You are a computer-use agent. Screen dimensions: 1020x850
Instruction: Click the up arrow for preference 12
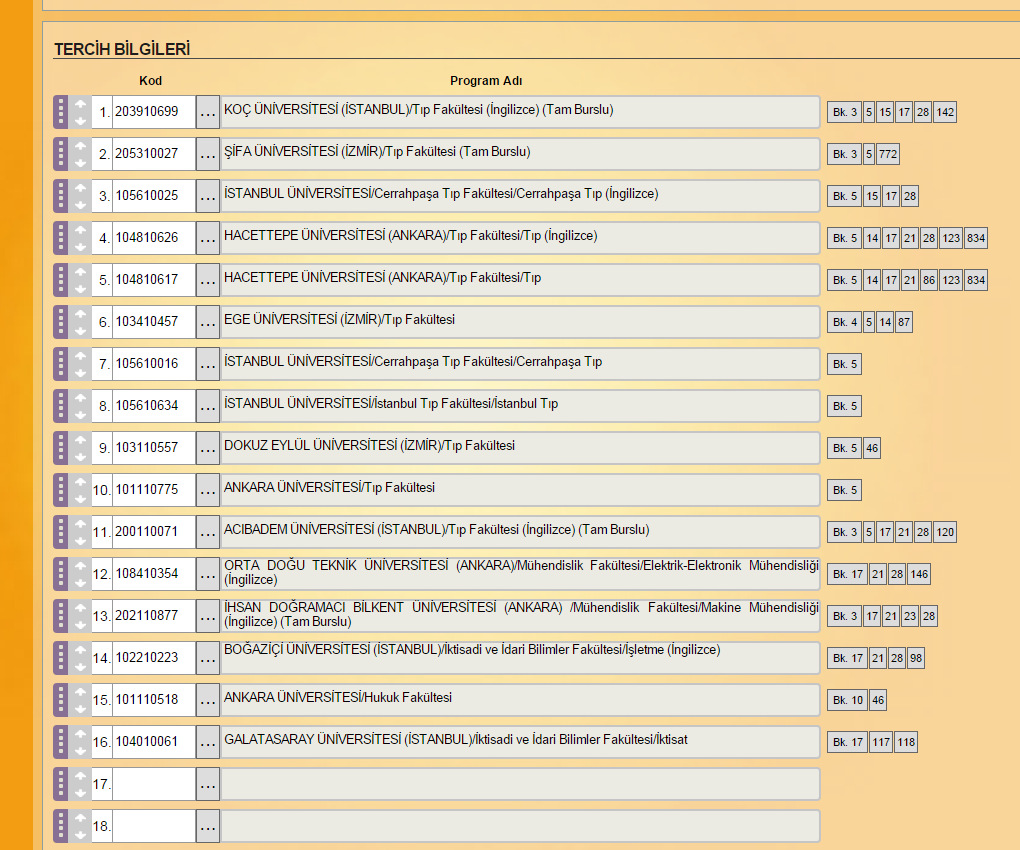click(x=81, y=566)
